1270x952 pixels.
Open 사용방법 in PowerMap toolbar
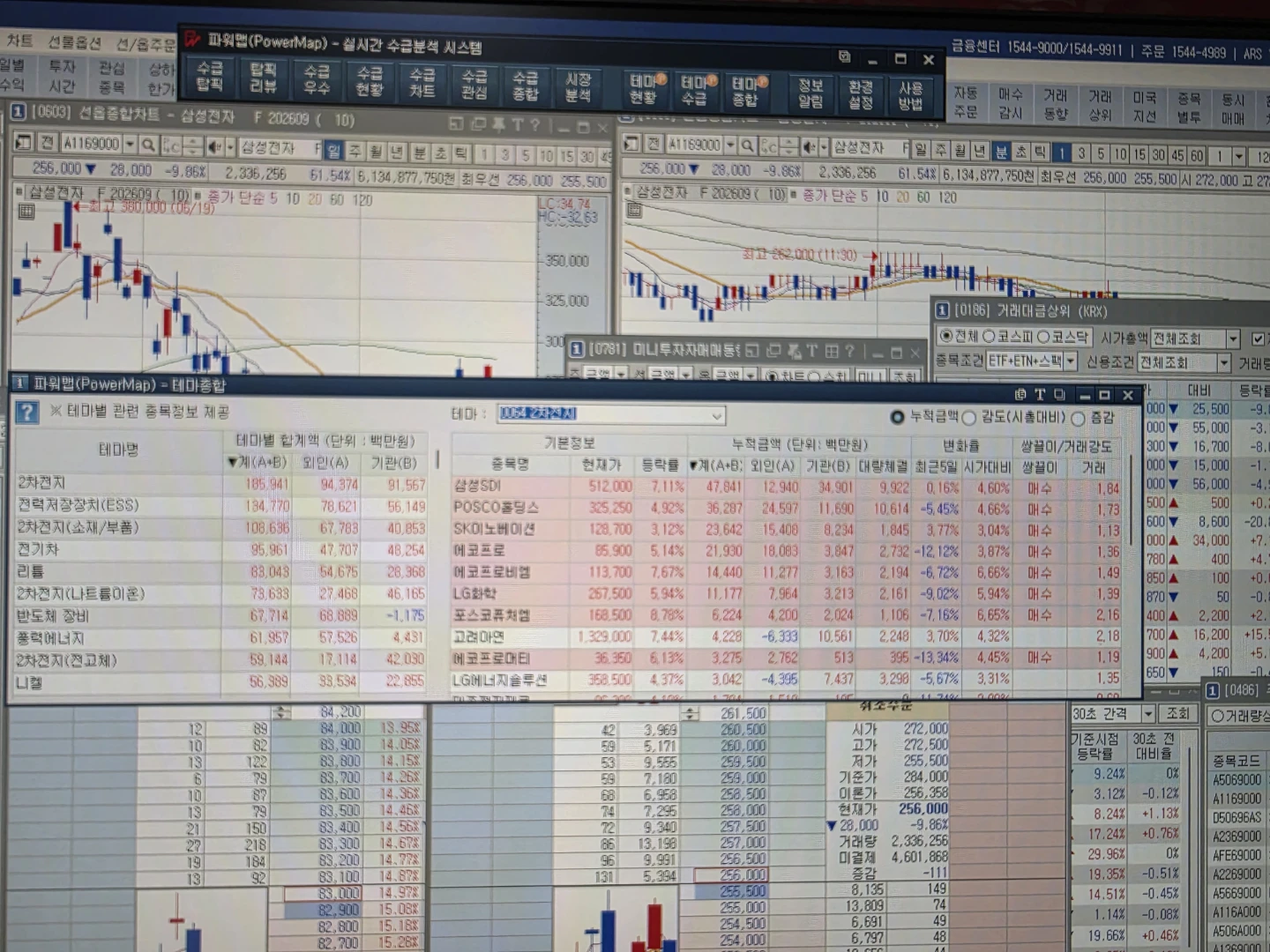click(911, 95)
